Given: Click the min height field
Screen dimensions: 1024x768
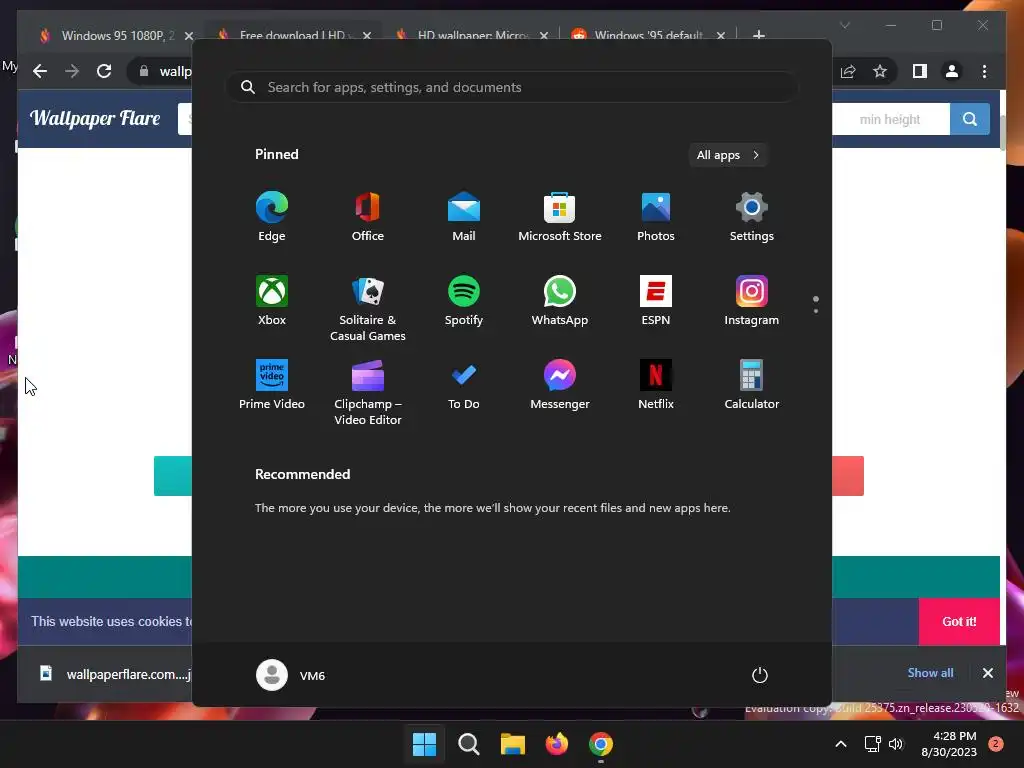Looking at the screenshot, I should click(891, 119).
